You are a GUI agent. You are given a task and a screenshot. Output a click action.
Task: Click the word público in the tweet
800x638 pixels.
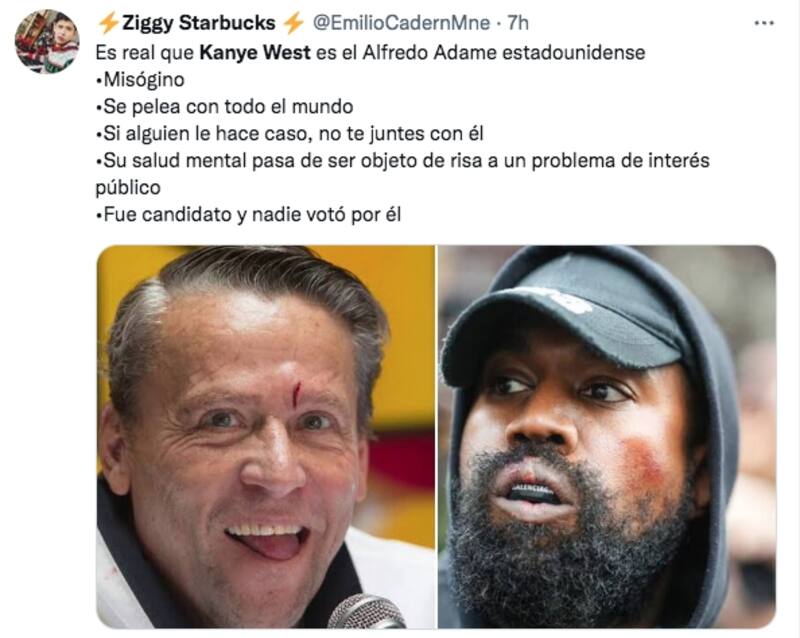(x=128, y=188)
